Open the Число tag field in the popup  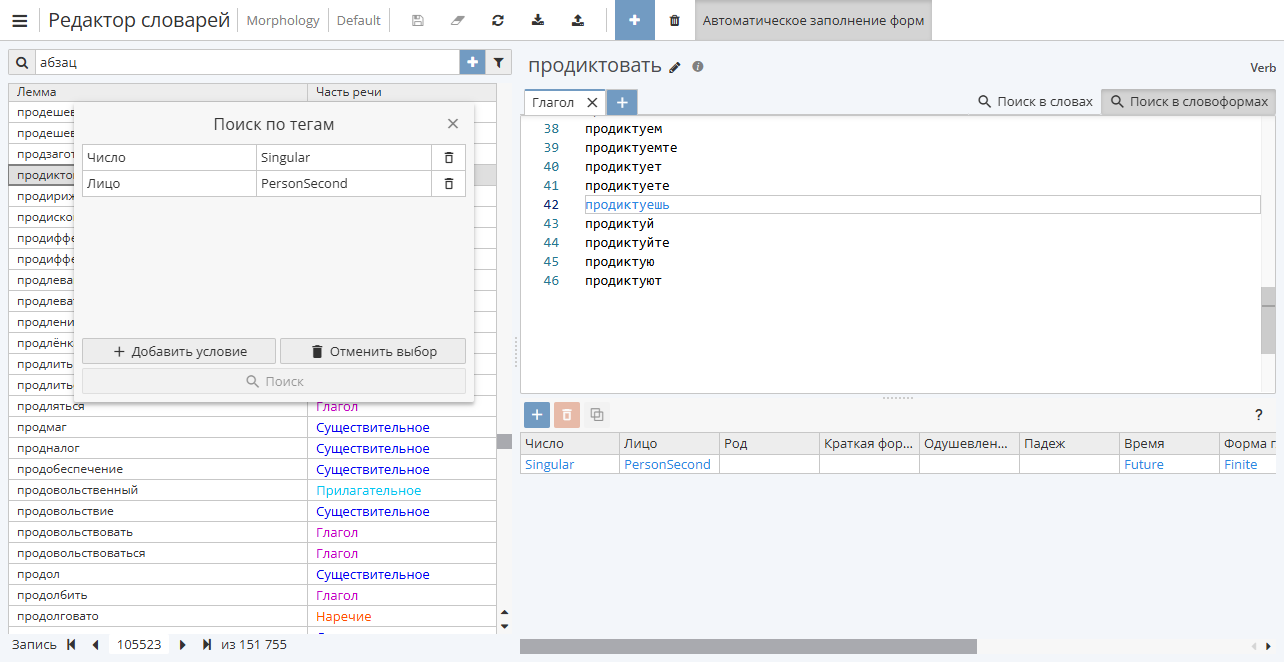[x=169, y=158]
